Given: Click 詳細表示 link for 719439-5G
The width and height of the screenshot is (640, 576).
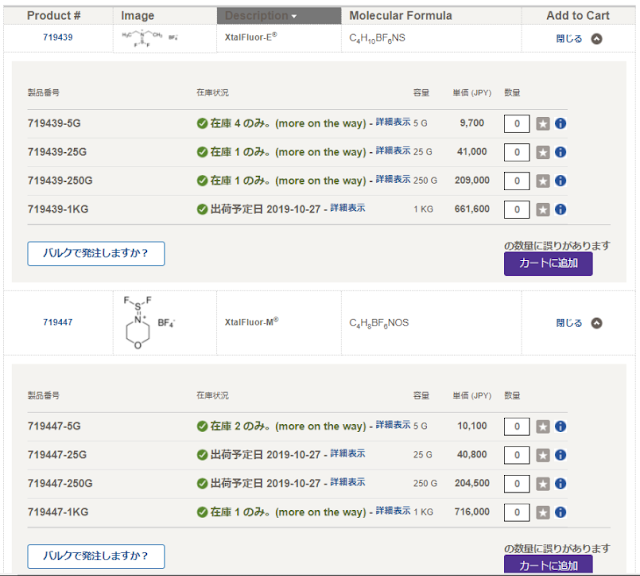Looking at the screenshot, I should click(x=393, y=122).
